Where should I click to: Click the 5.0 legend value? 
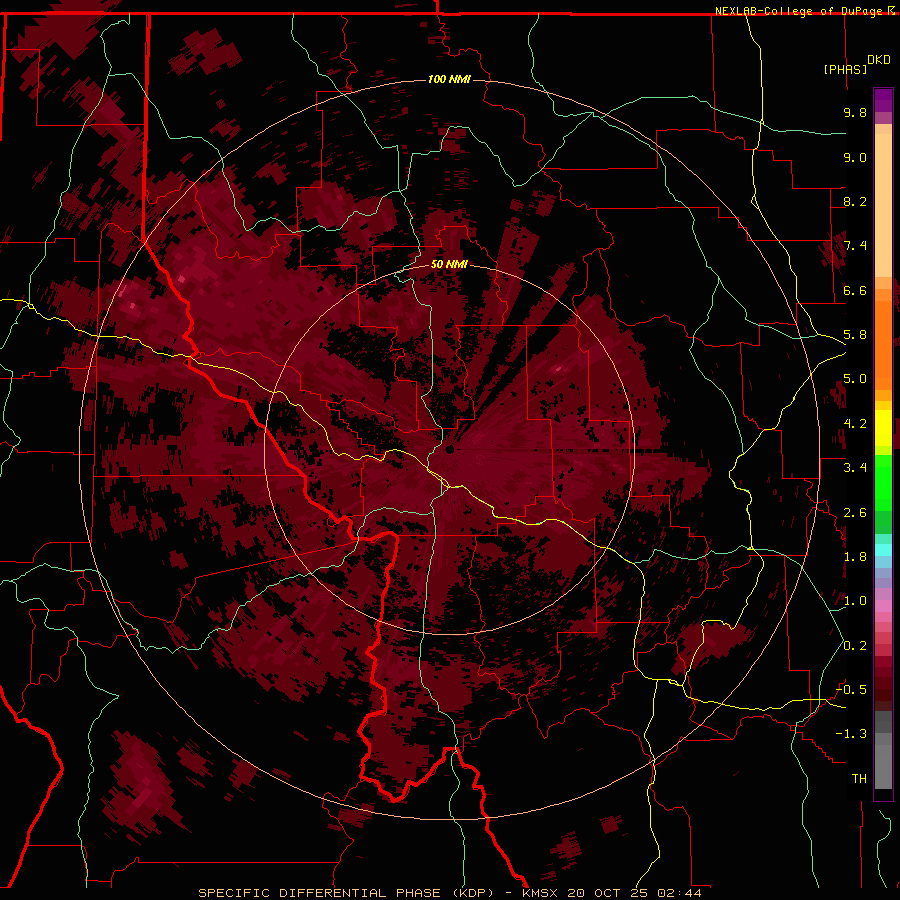(855, 379)
